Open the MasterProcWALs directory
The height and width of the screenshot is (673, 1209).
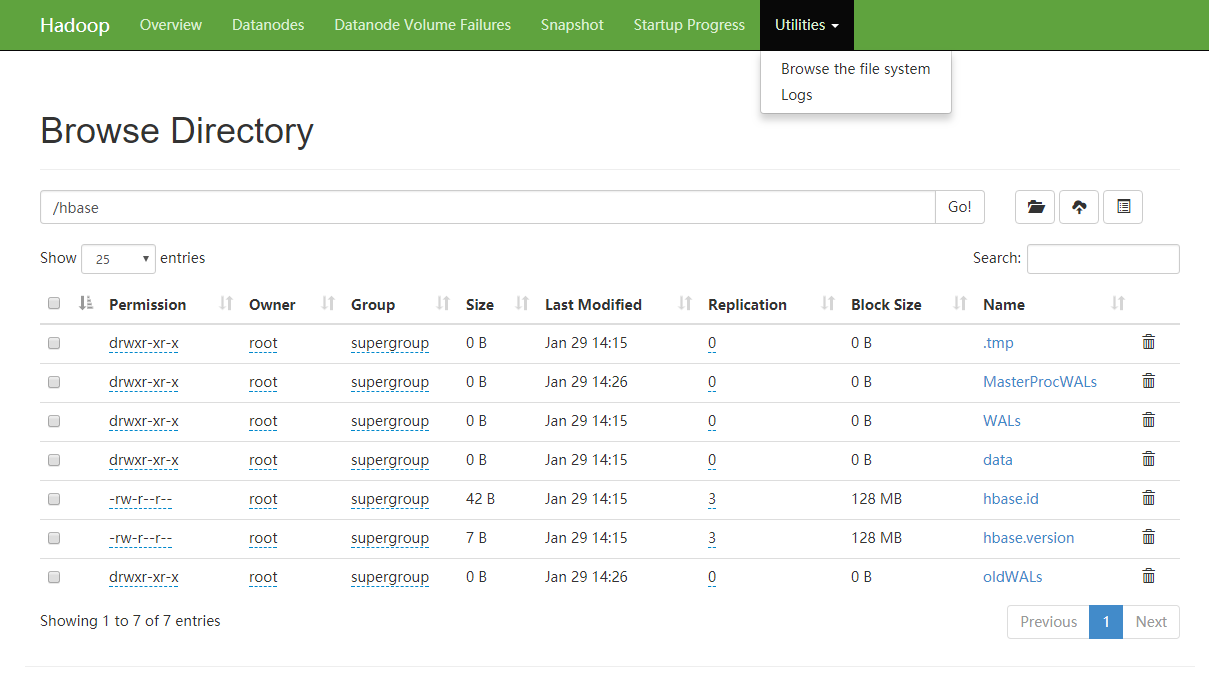click(1040, 382)
